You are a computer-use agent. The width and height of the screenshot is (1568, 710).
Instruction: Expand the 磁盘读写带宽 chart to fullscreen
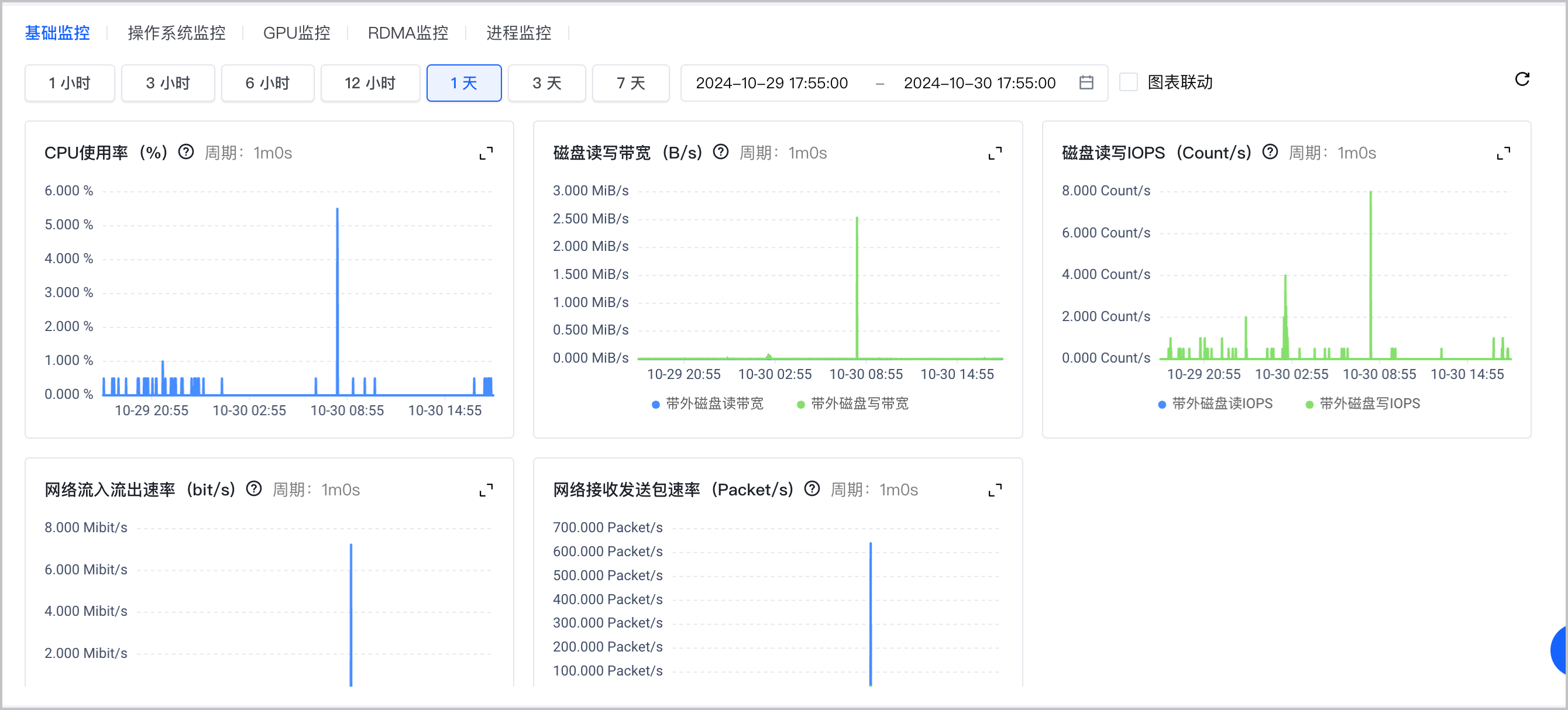tap(995, 153)
